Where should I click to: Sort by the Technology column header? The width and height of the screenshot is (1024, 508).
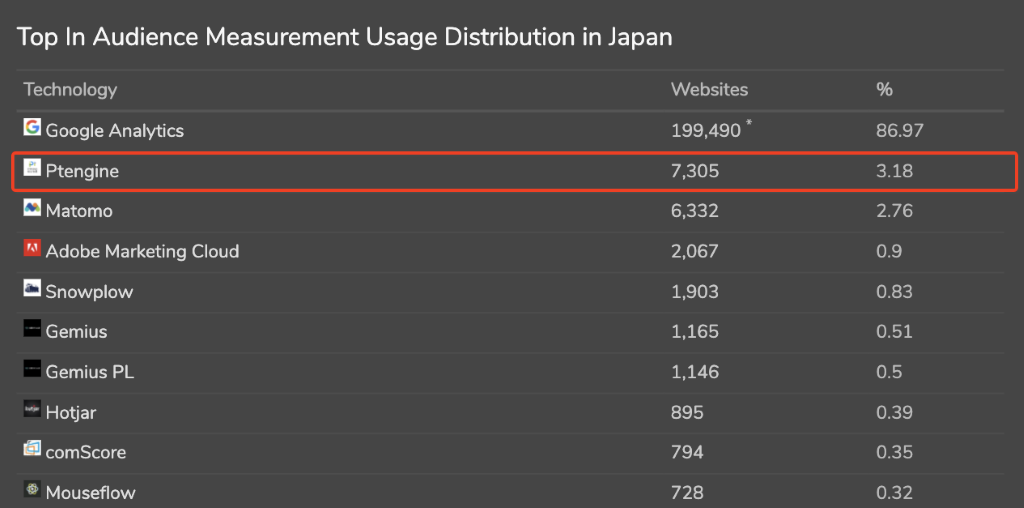[x=70, y=90]
